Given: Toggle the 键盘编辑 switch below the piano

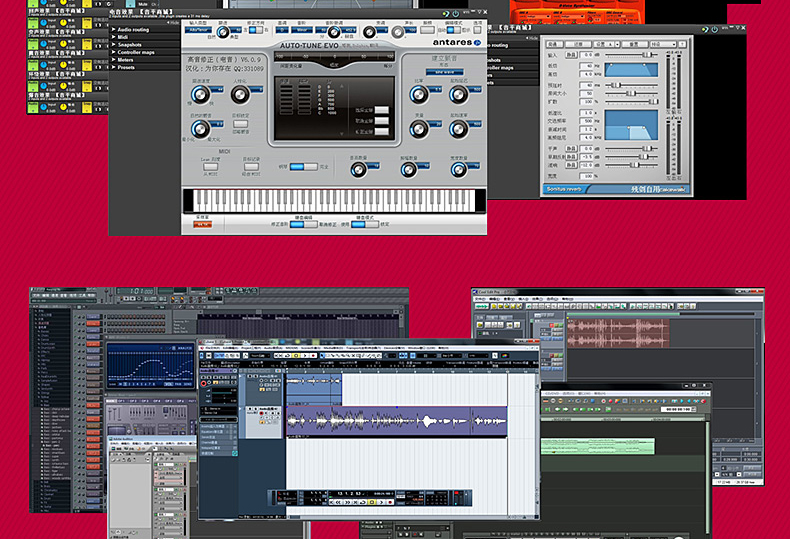Looking at the screenshot, I should pyautogui.click(x=304, y=224).
